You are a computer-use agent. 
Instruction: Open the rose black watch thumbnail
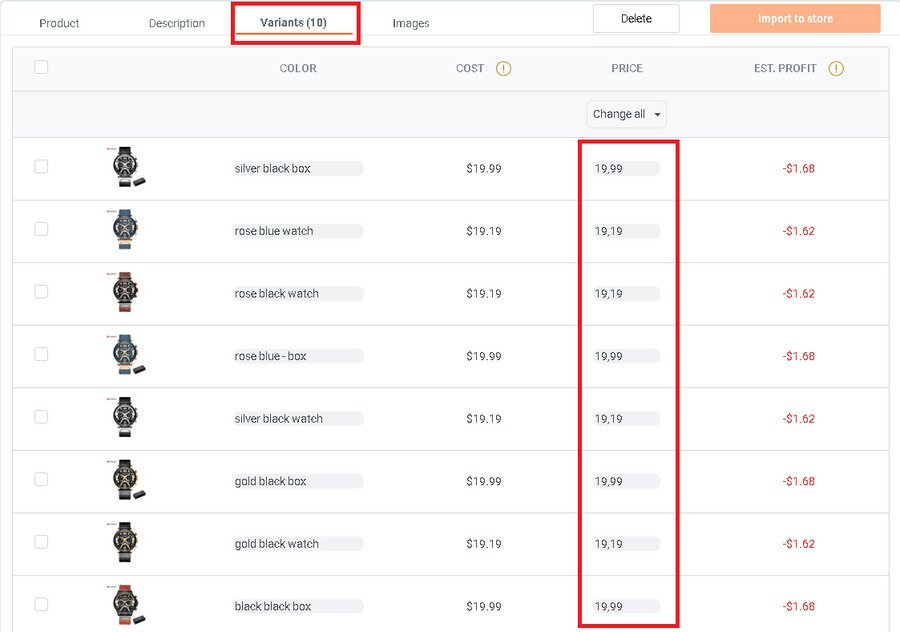[x=126, y=293]
